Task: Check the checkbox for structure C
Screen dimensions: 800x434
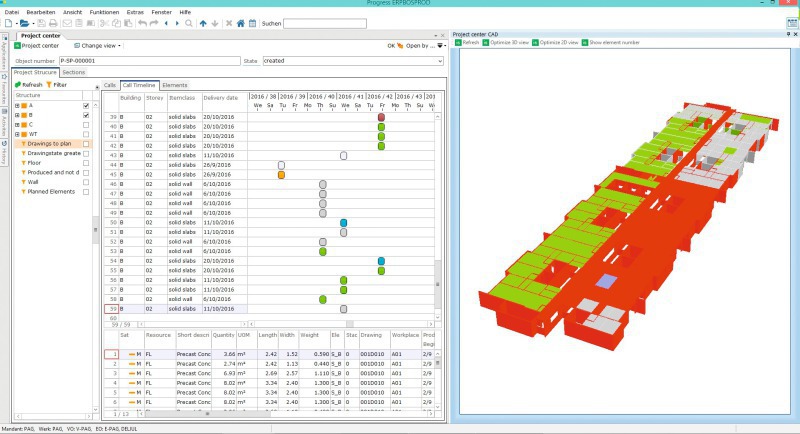Action: [86, 125]
